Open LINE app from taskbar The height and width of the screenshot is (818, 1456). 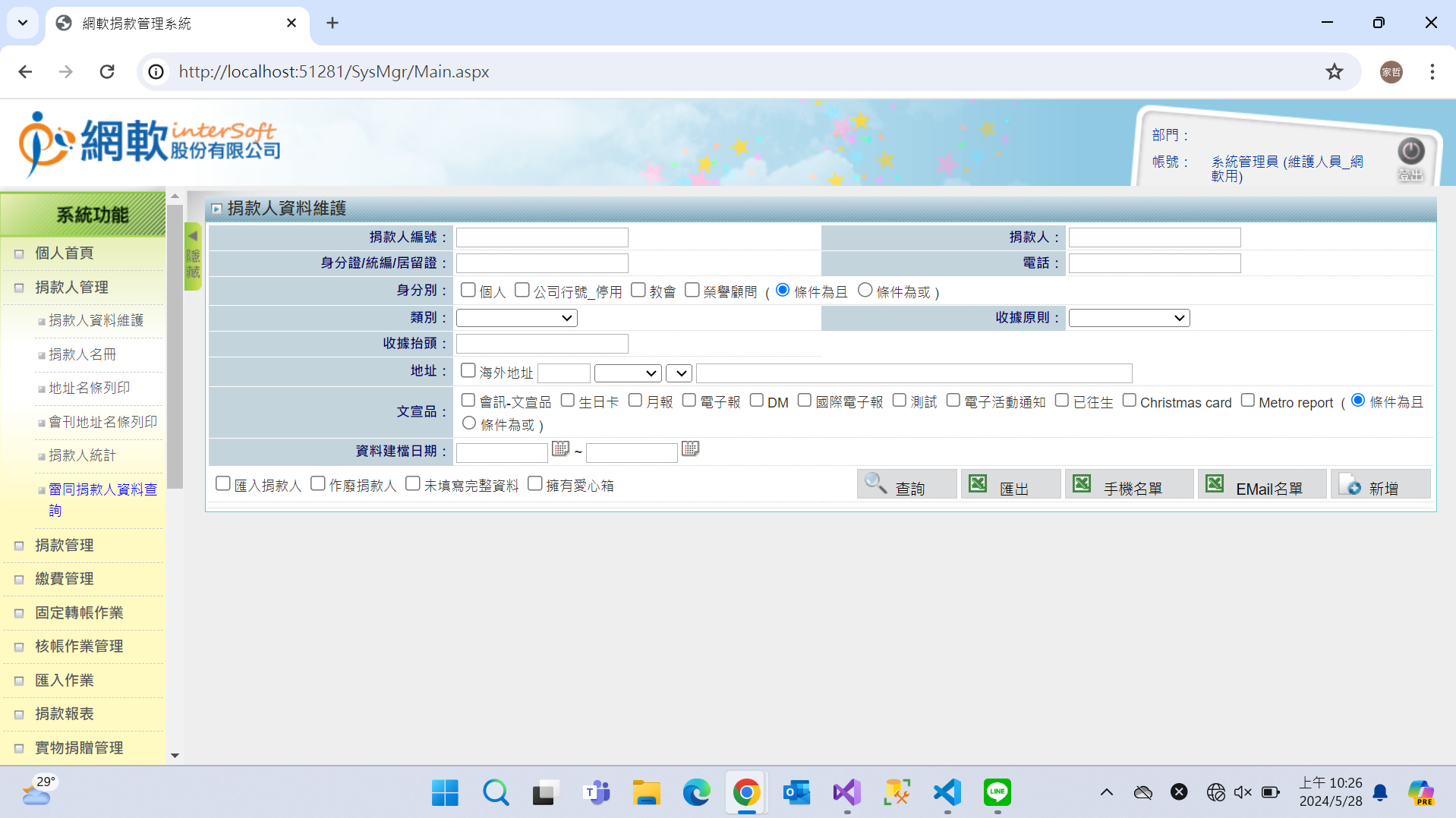pos(997,792)
